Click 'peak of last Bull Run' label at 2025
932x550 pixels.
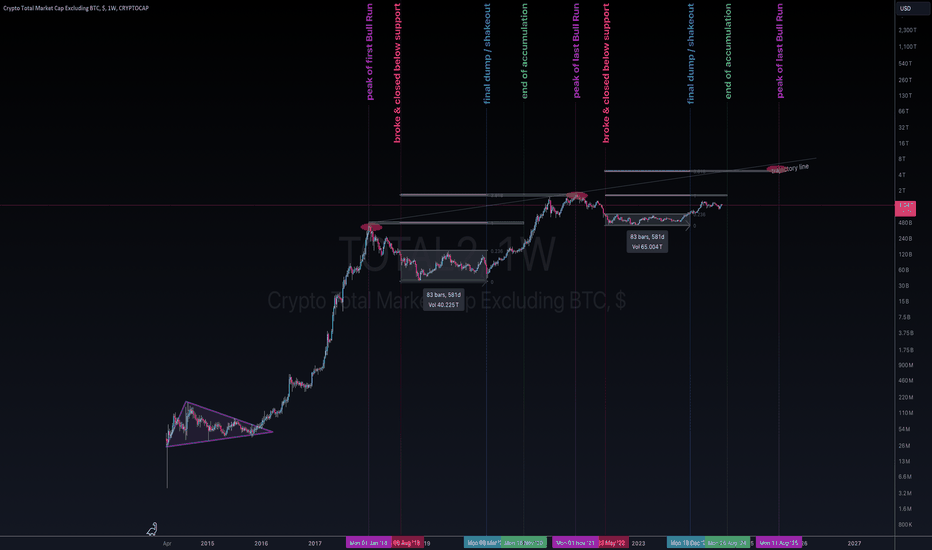780,51
